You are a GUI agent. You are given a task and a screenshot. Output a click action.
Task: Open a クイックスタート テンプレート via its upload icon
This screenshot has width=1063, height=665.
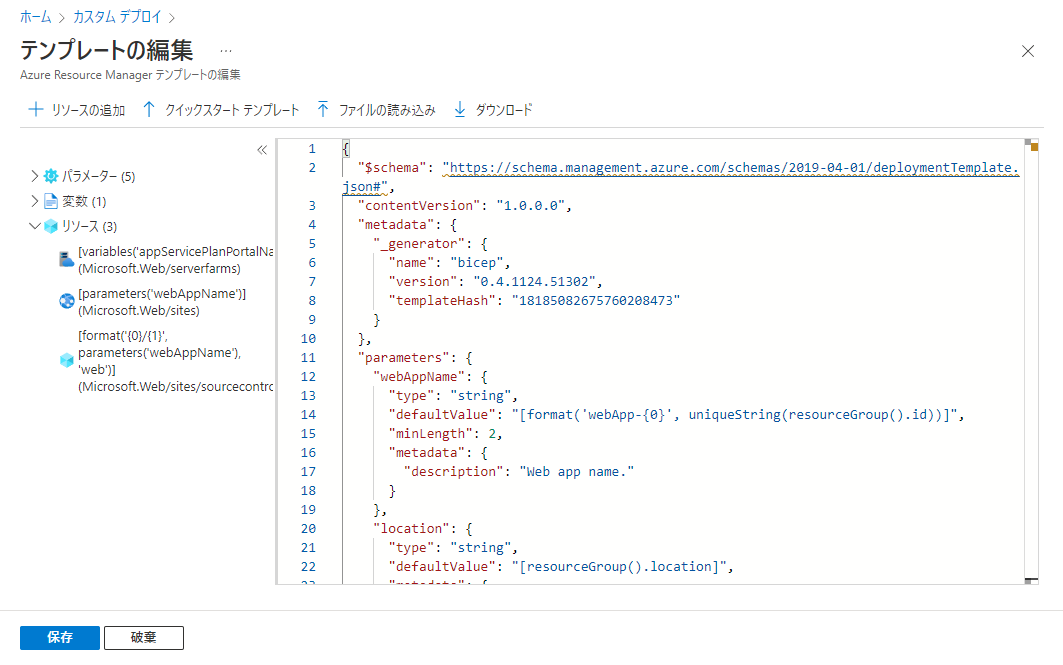150,110
